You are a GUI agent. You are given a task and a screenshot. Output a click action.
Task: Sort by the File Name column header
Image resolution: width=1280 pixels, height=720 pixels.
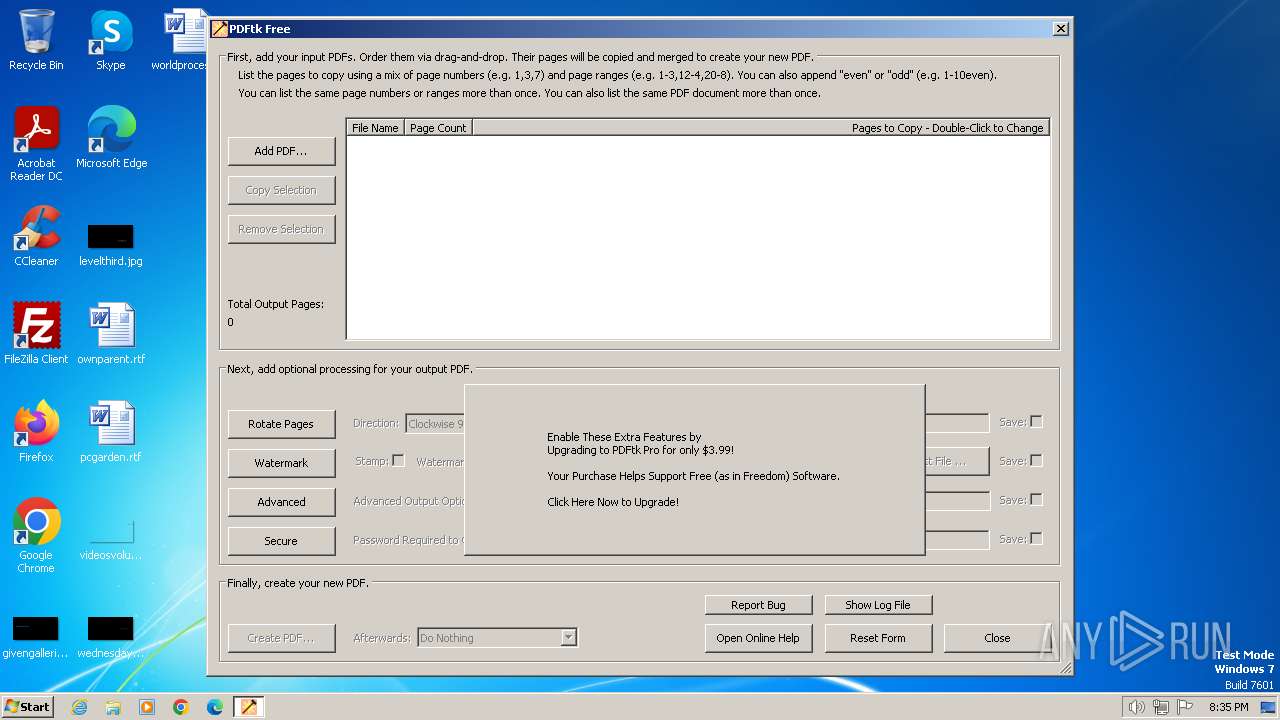(x=375, y=128)
